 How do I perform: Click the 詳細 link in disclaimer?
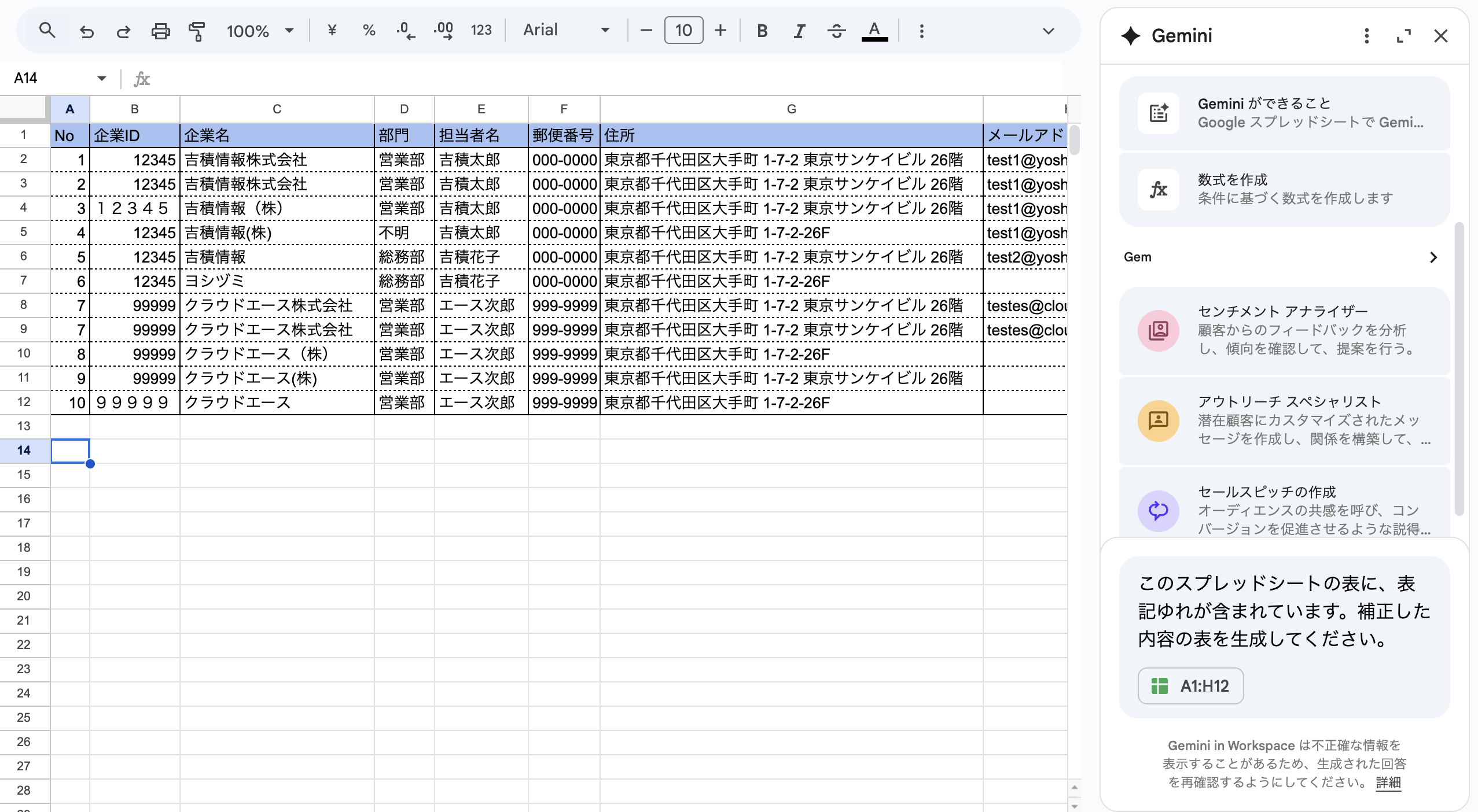tap(1388, 783)
